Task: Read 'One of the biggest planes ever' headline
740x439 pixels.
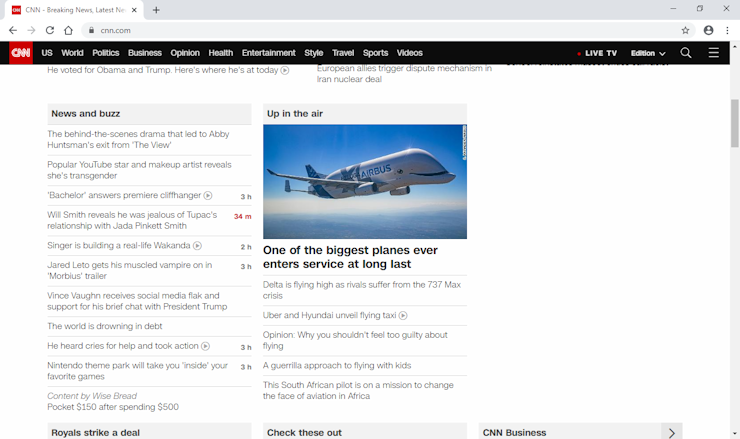Action: click(x=350, y=257)
